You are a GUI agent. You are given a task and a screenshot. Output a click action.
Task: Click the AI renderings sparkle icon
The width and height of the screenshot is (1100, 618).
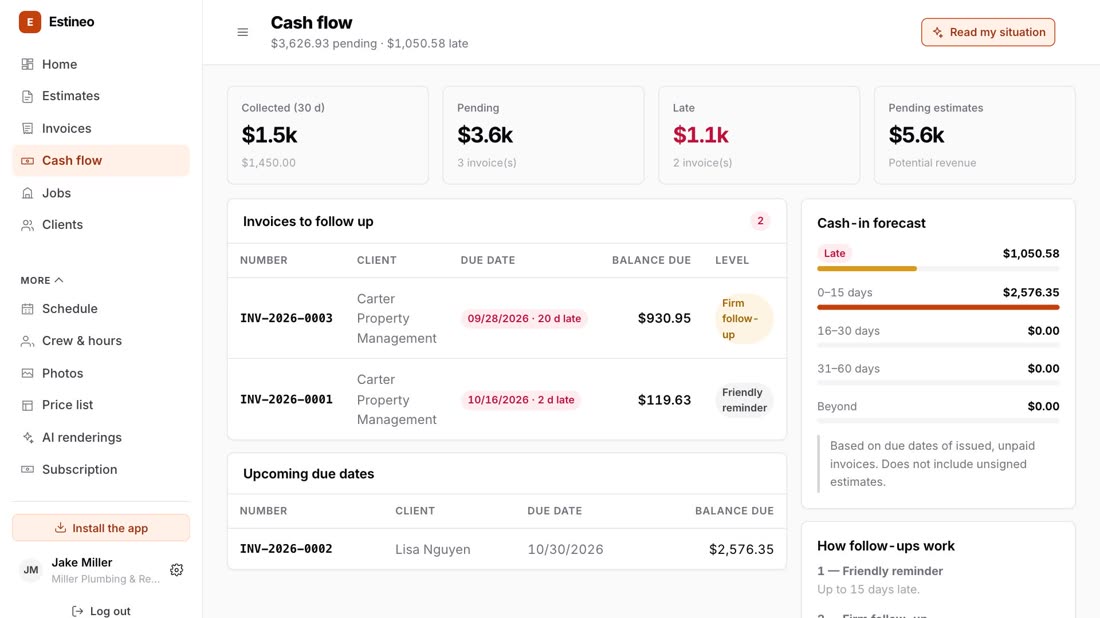(27, 437)
